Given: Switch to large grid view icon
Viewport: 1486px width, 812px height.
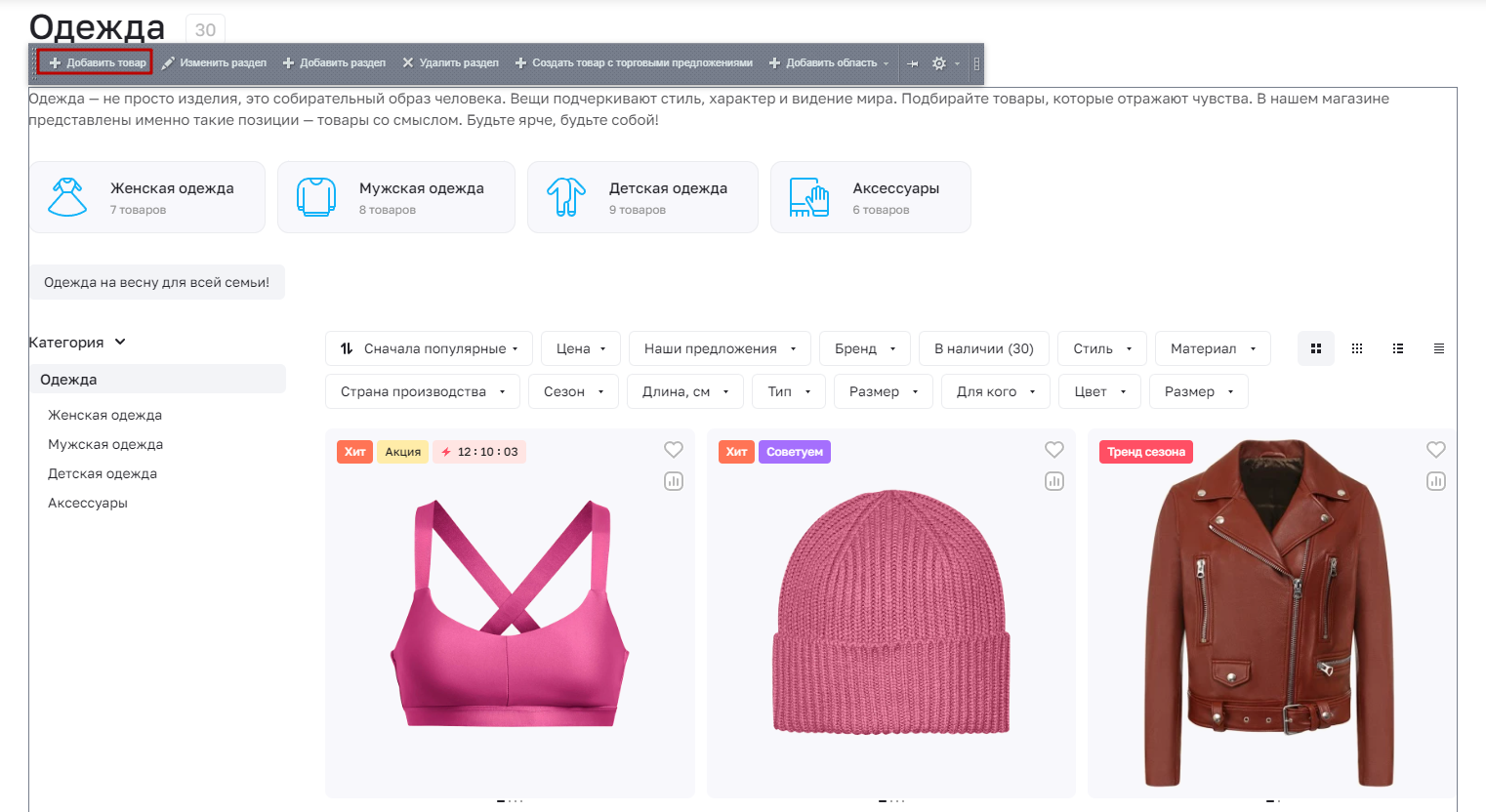Looking at the screenshot, I should tap(1316, 348).
